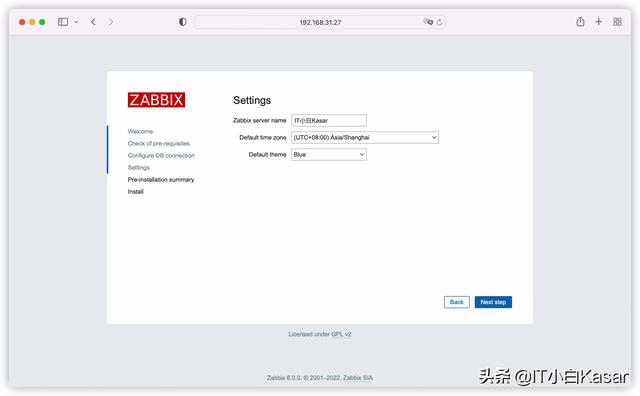Screen dimensions: 640x396
Task: Click the translate page icon
Action: pos(428,22)
